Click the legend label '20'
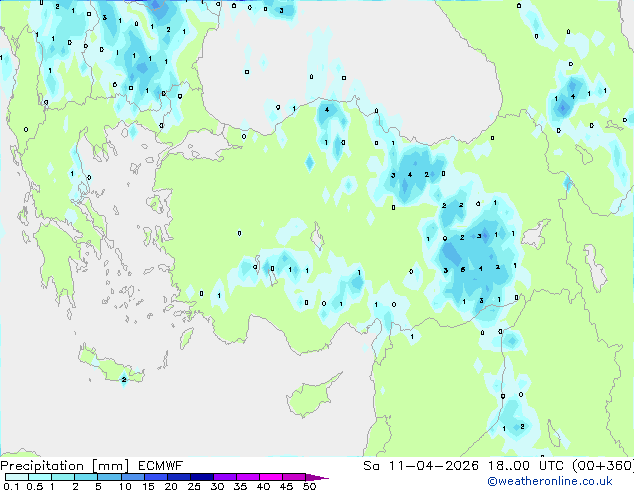Screen dimensions: 634x490 coord(171,486)
